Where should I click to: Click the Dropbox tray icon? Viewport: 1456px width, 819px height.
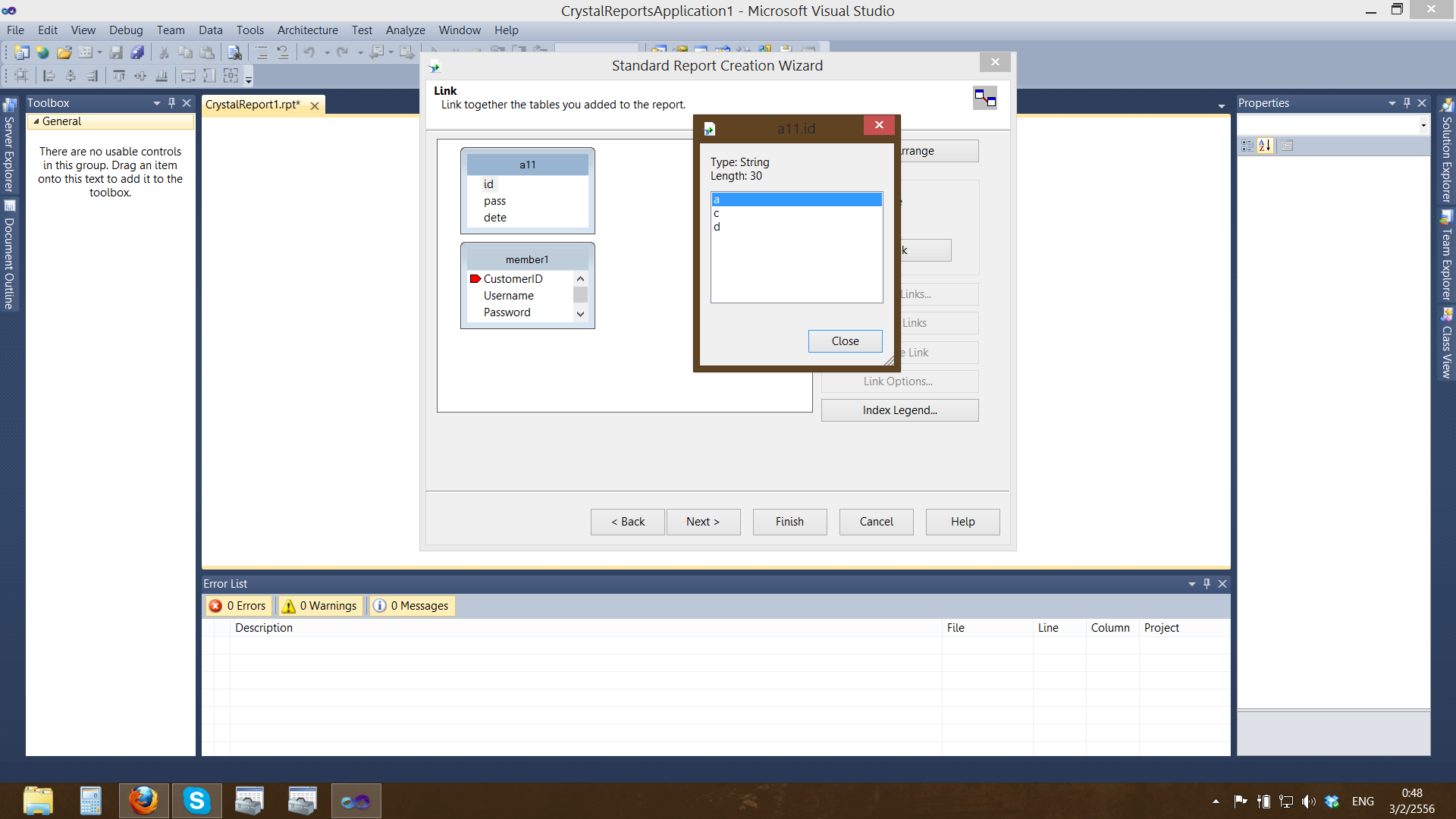(x=1332, y=801)
